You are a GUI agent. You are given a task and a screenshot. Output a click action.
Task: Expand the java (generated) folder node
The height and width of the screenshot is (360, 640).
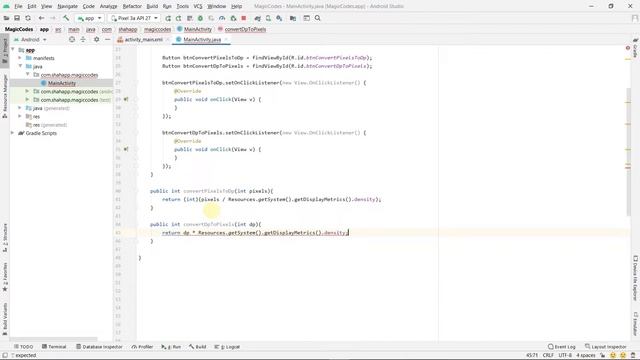point(20,108)
